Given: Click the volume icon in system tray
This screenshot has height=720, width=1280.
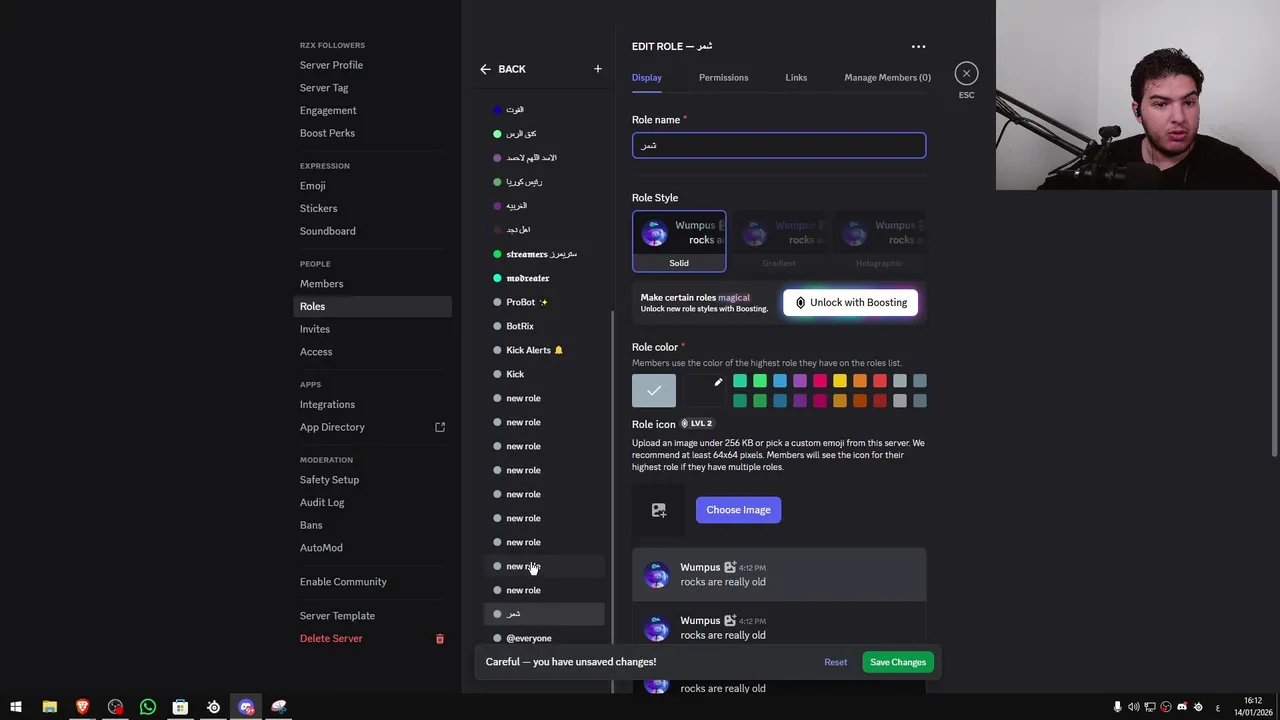Looking at the screenshot, I should coord(1133,707).
